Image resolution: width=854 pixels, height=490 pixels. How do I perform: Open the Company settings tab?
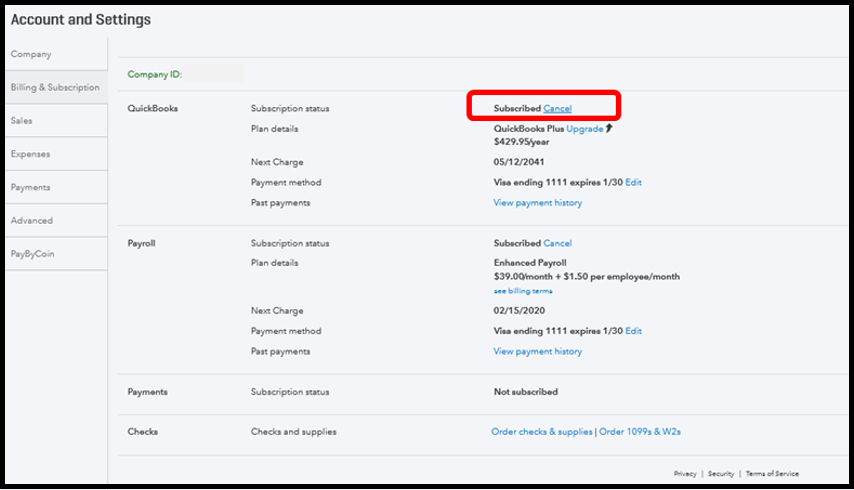pyautogui.click(x=56, y=54)
